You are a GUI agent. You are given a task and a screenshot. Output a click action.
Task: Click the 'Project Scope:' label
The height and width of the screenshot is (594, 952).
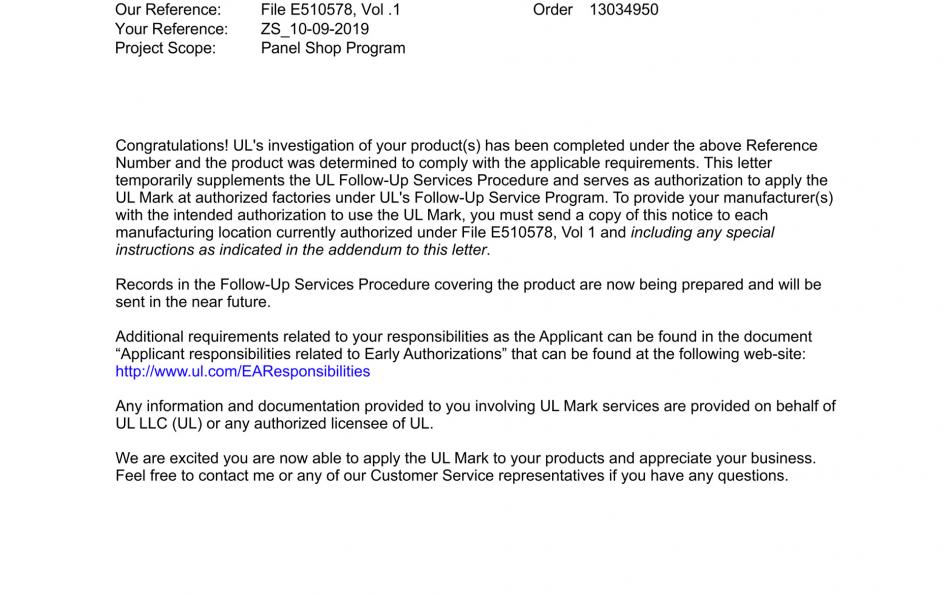[x=165, y=48]
